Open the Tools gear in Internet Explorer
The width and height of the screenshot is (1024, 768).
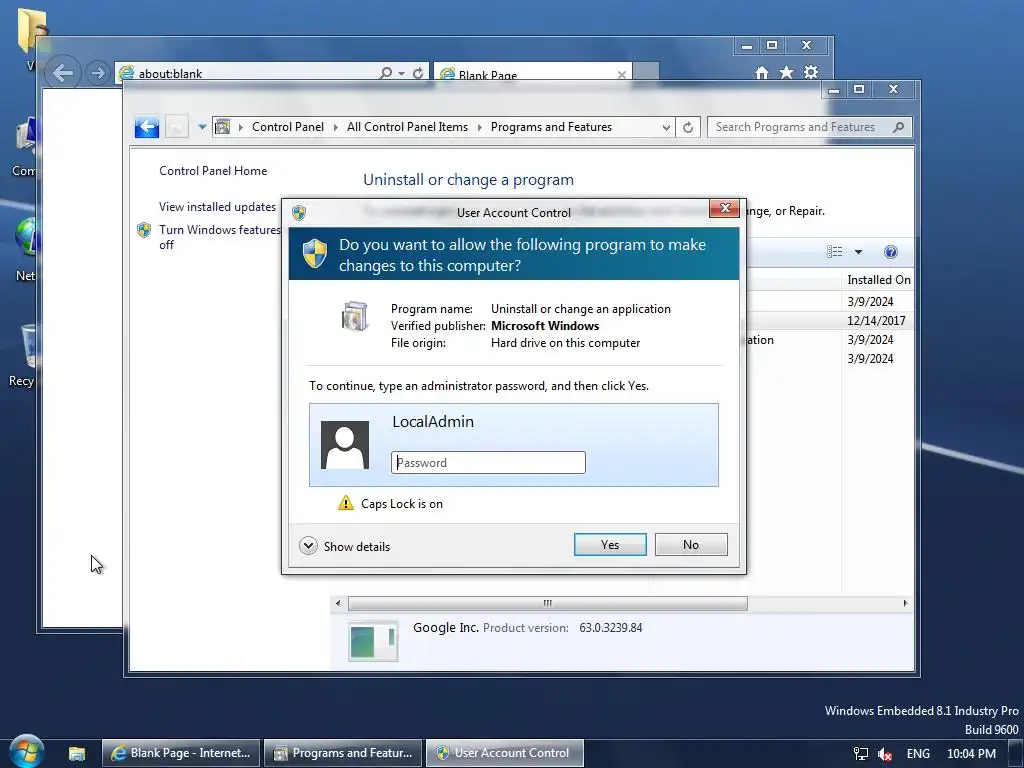coord(811,72)
